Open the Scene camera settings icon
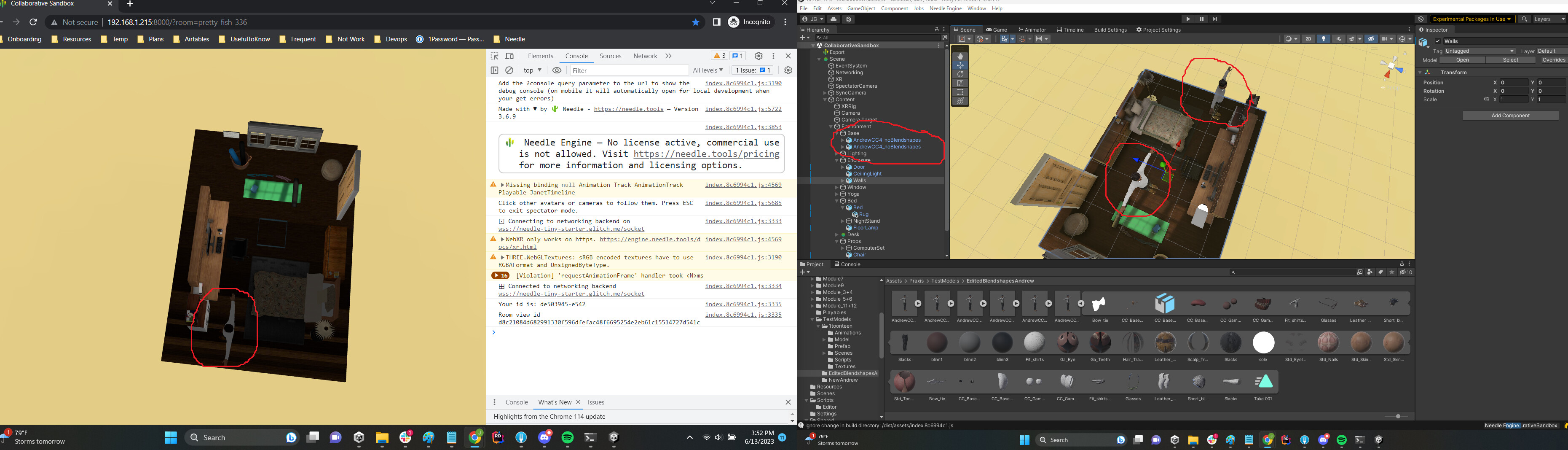1568x450 pixels. (1388, 39)
